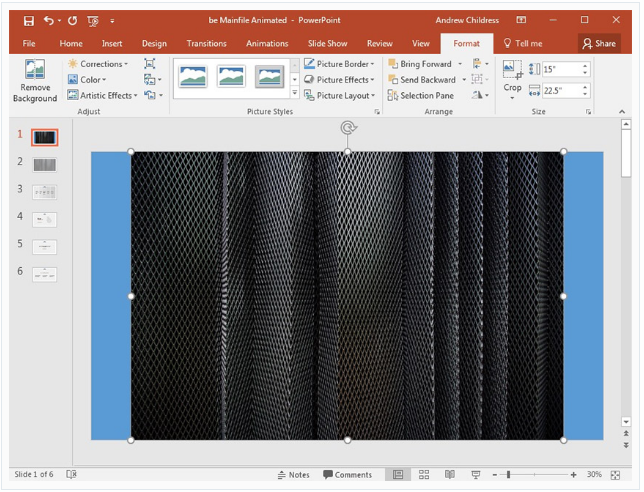Open the Selection Pane
The height and width of the screenshot is (492, 644).
point(421,96)
